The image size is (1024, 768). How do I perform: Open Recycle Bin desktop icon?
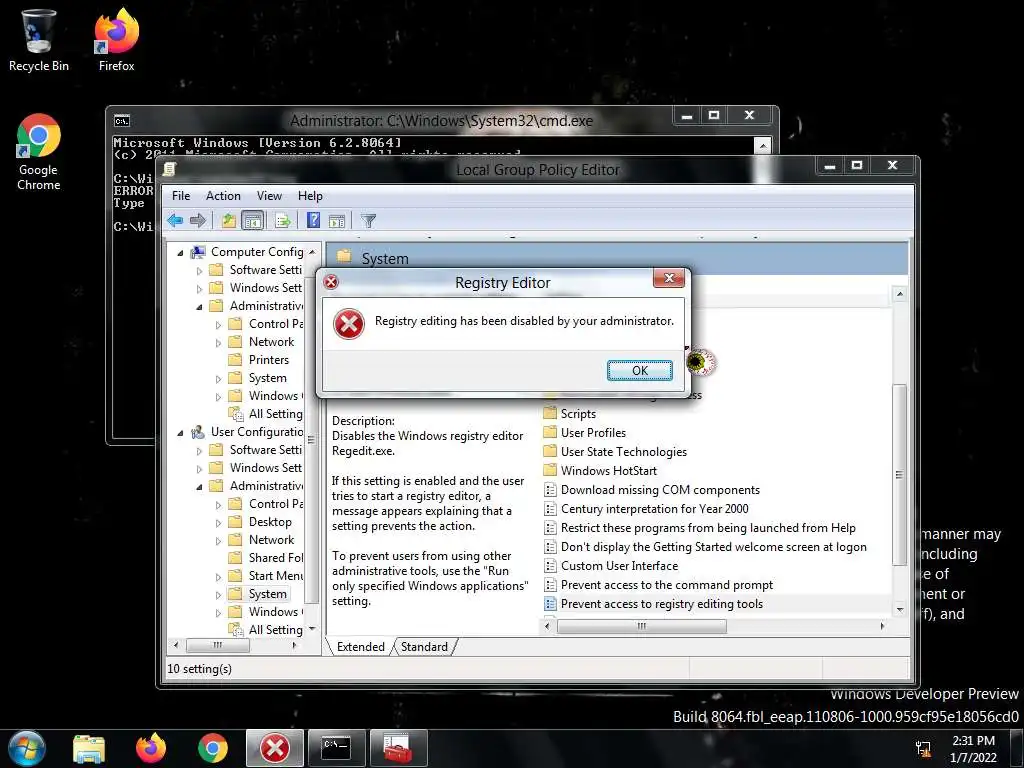38,39
